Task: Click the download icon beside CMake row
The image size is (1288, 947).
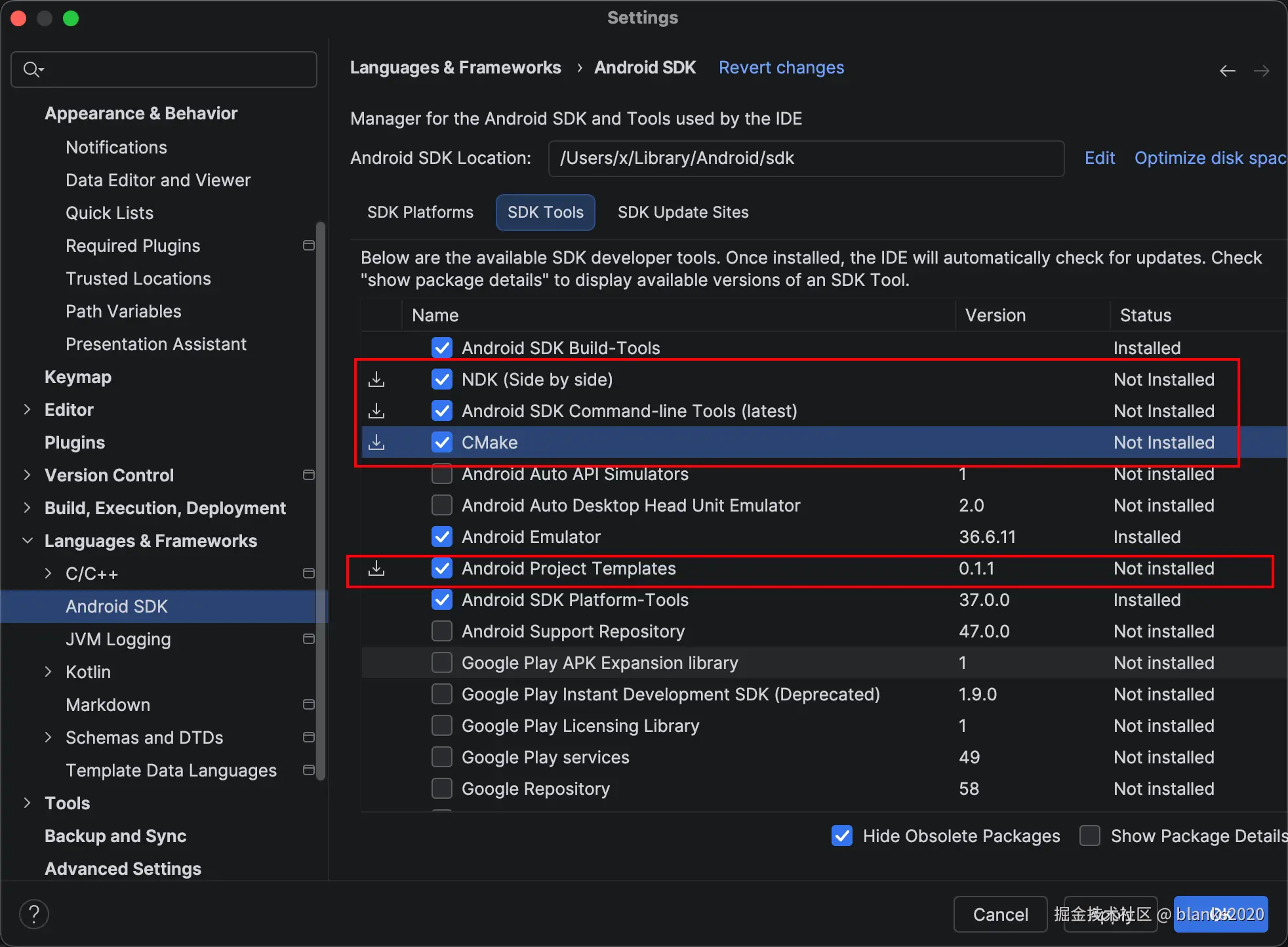Action: tap(376, 442)
